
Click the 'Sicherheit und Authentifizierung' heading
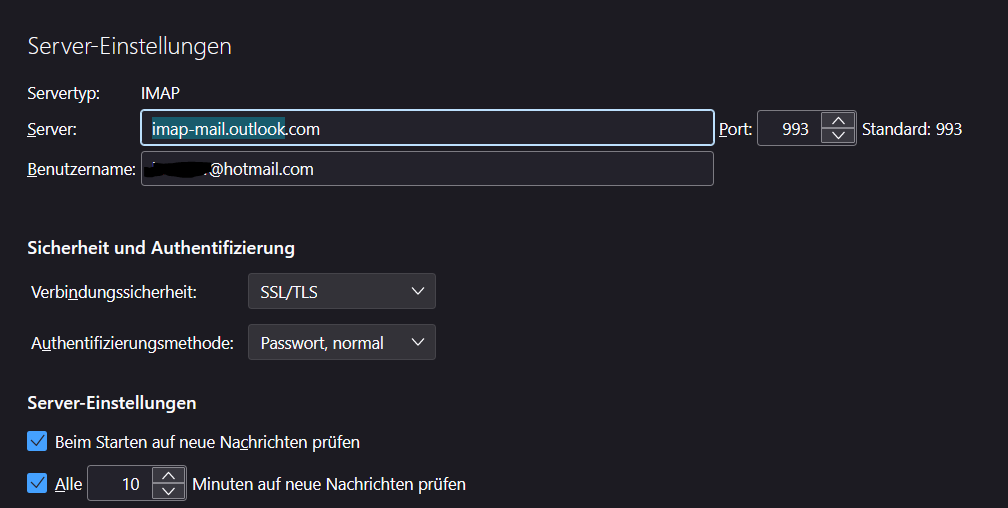click(x=160, y=247)
